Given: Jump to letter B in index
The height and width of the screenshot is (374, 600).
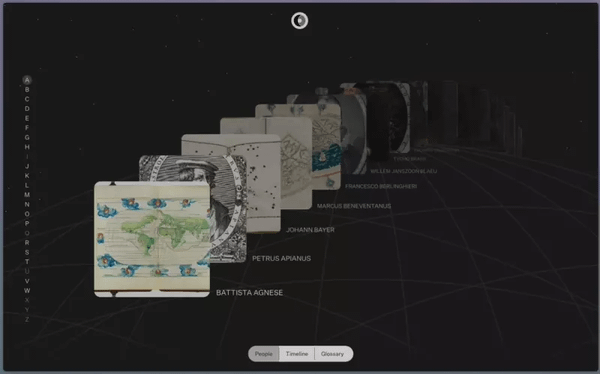Looking at the screenshot, I should pyautogui.click(x=27, y=90).
